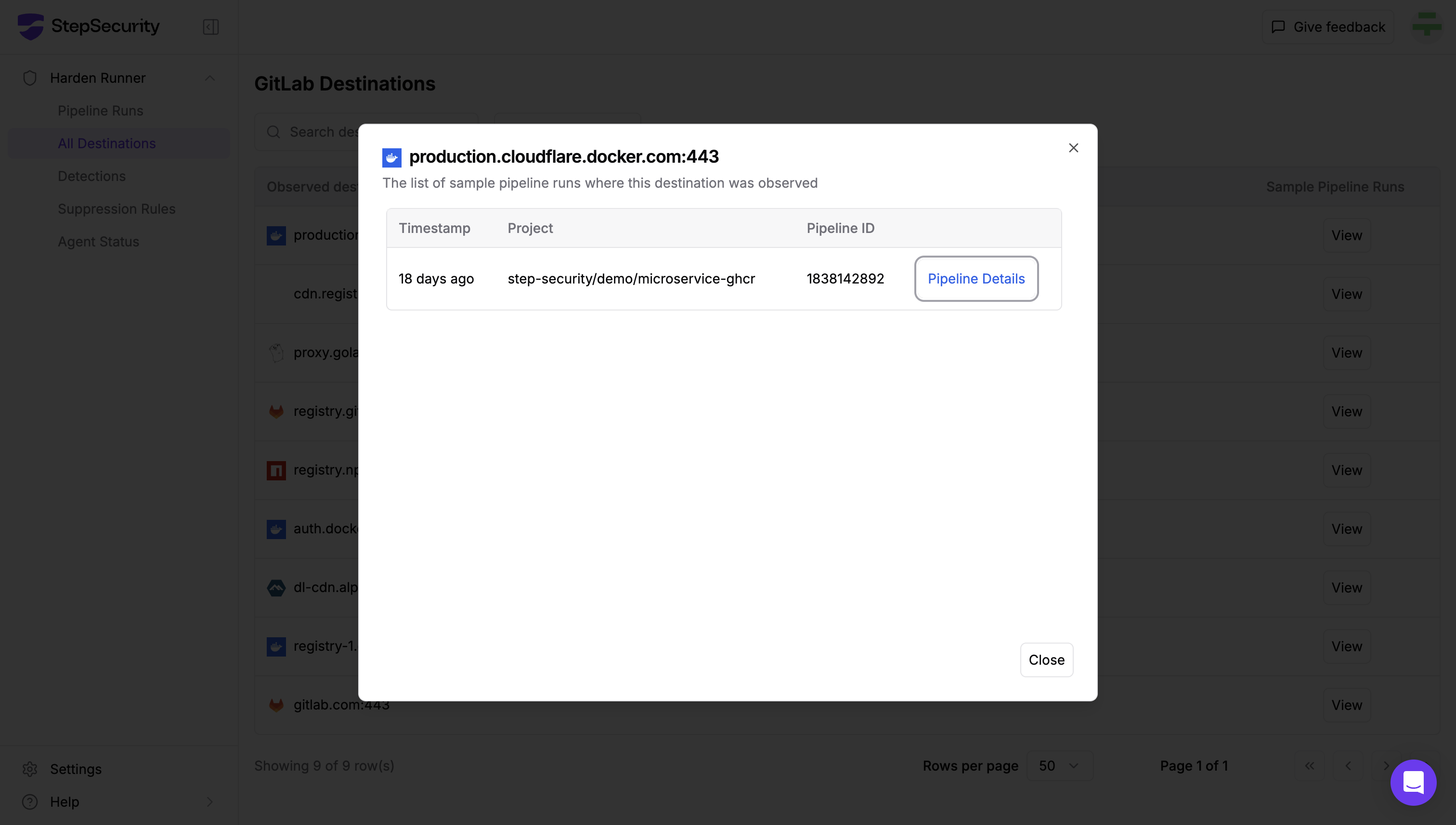Collapse the Harden Runner section chevron
1456x825 pixels.
[x=210, y=78]
